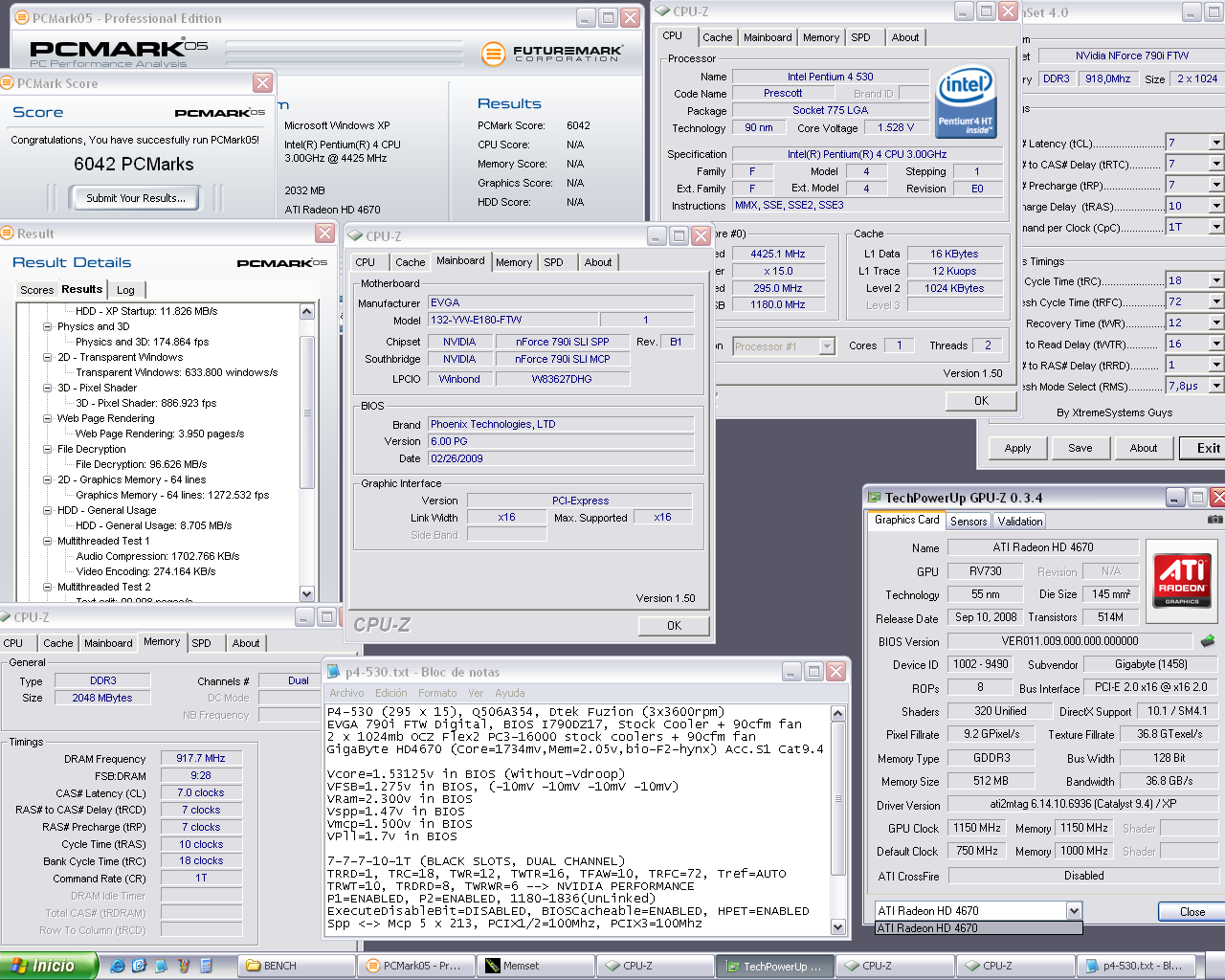The image size is (1225, 980).
Task: Open the Sensors tab in GPU-Z
Action: [x=969, y=521]
